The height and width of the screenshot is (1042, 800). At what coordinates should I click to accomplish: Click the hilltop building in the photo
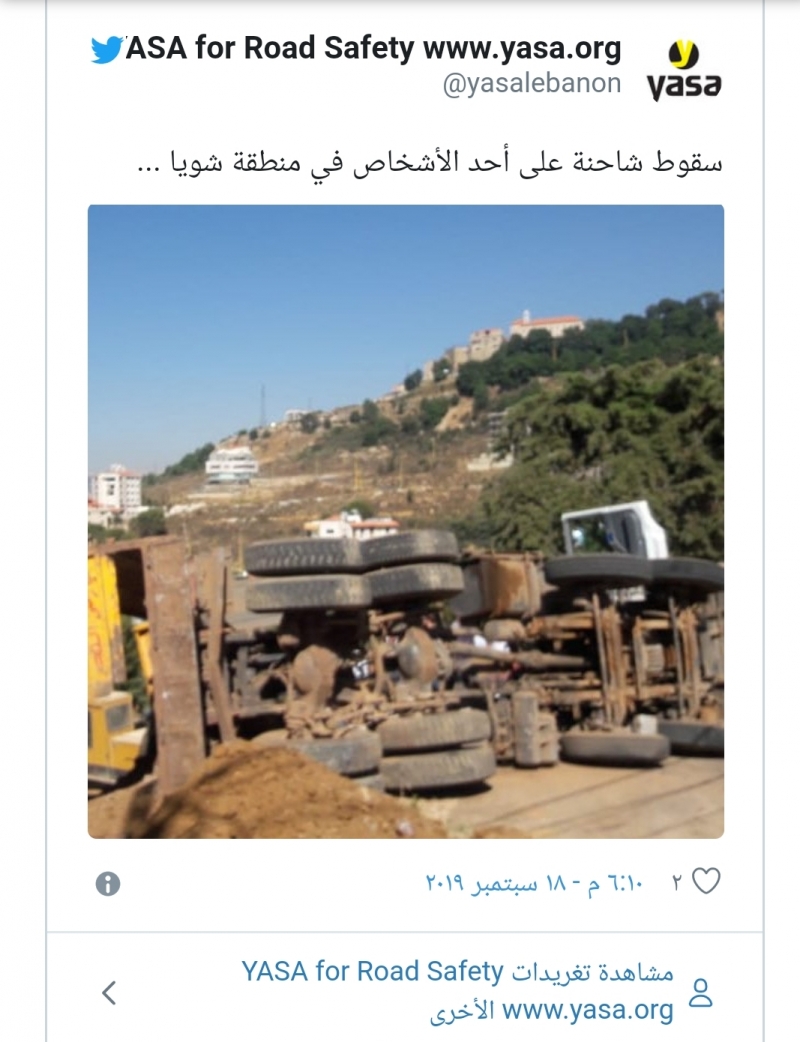pos(546,325)
